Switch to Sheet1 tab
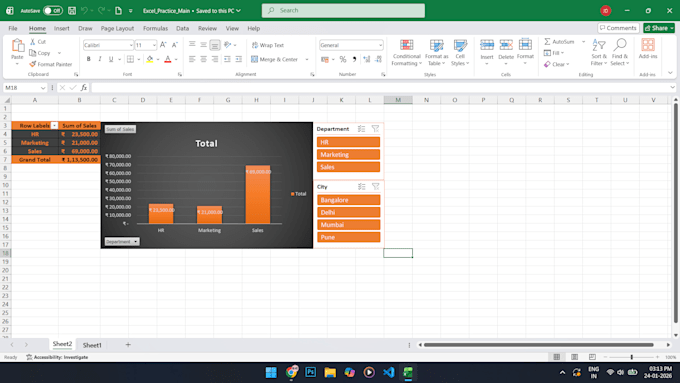The image size is (680, 383). coord(92,345)
